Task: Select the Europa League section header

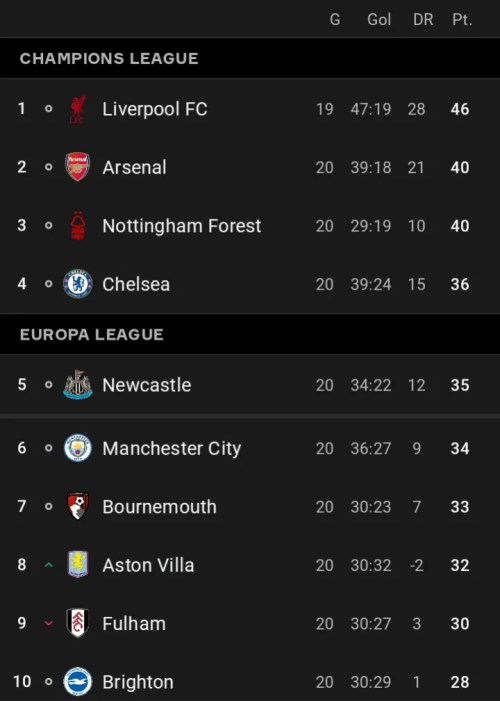Action: 250,334
